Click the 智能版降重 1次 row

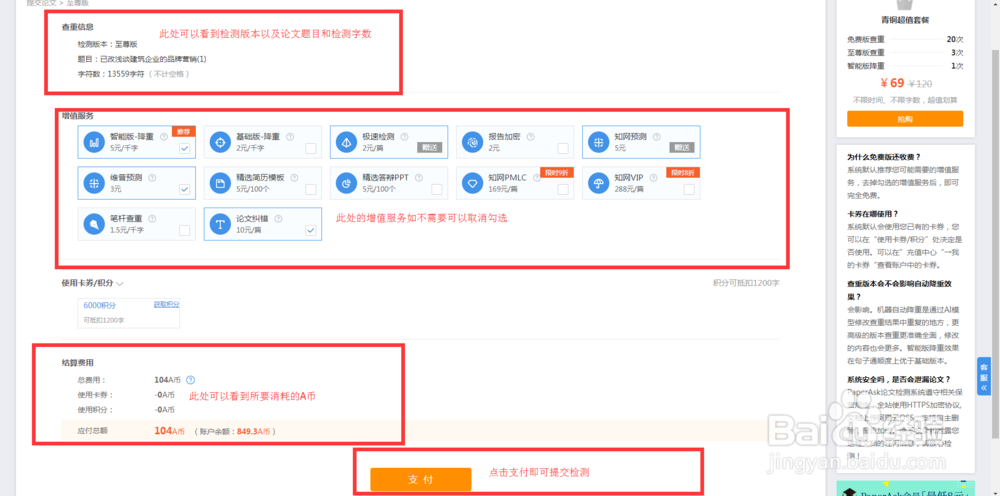point(905,66)
